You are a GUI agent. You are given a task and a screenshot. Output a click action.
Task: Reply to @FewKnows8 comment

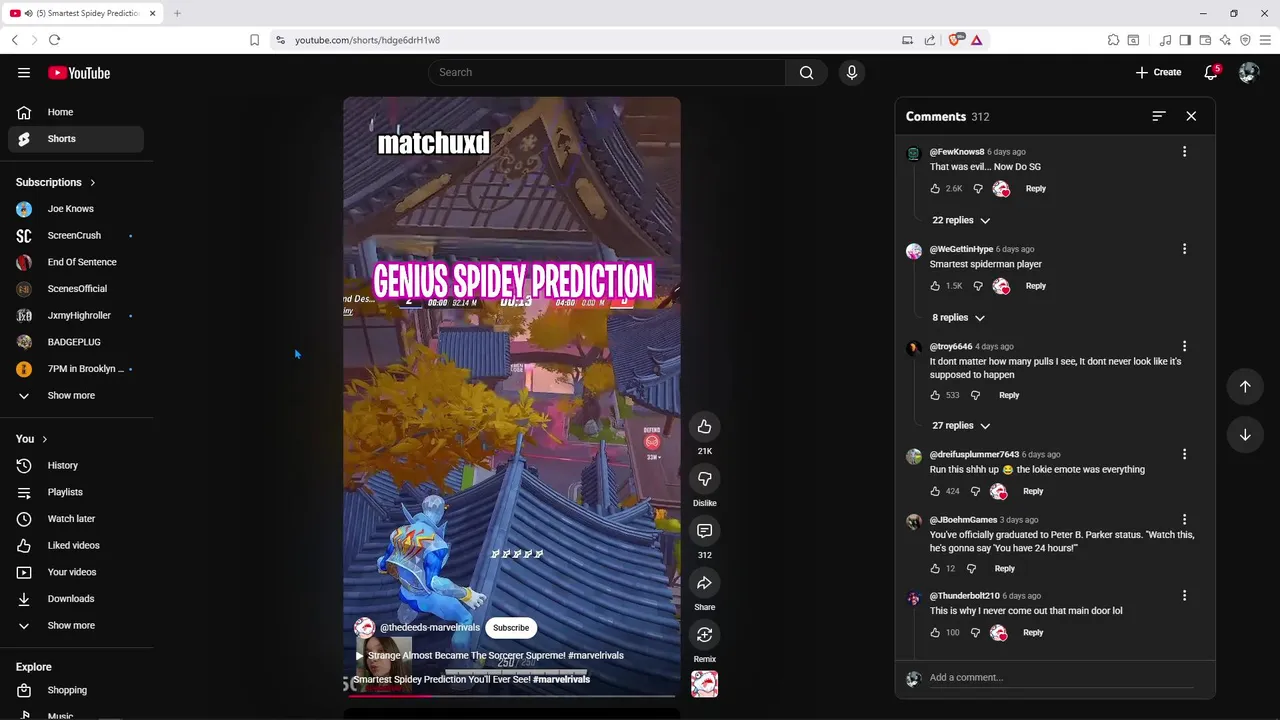1035,188
